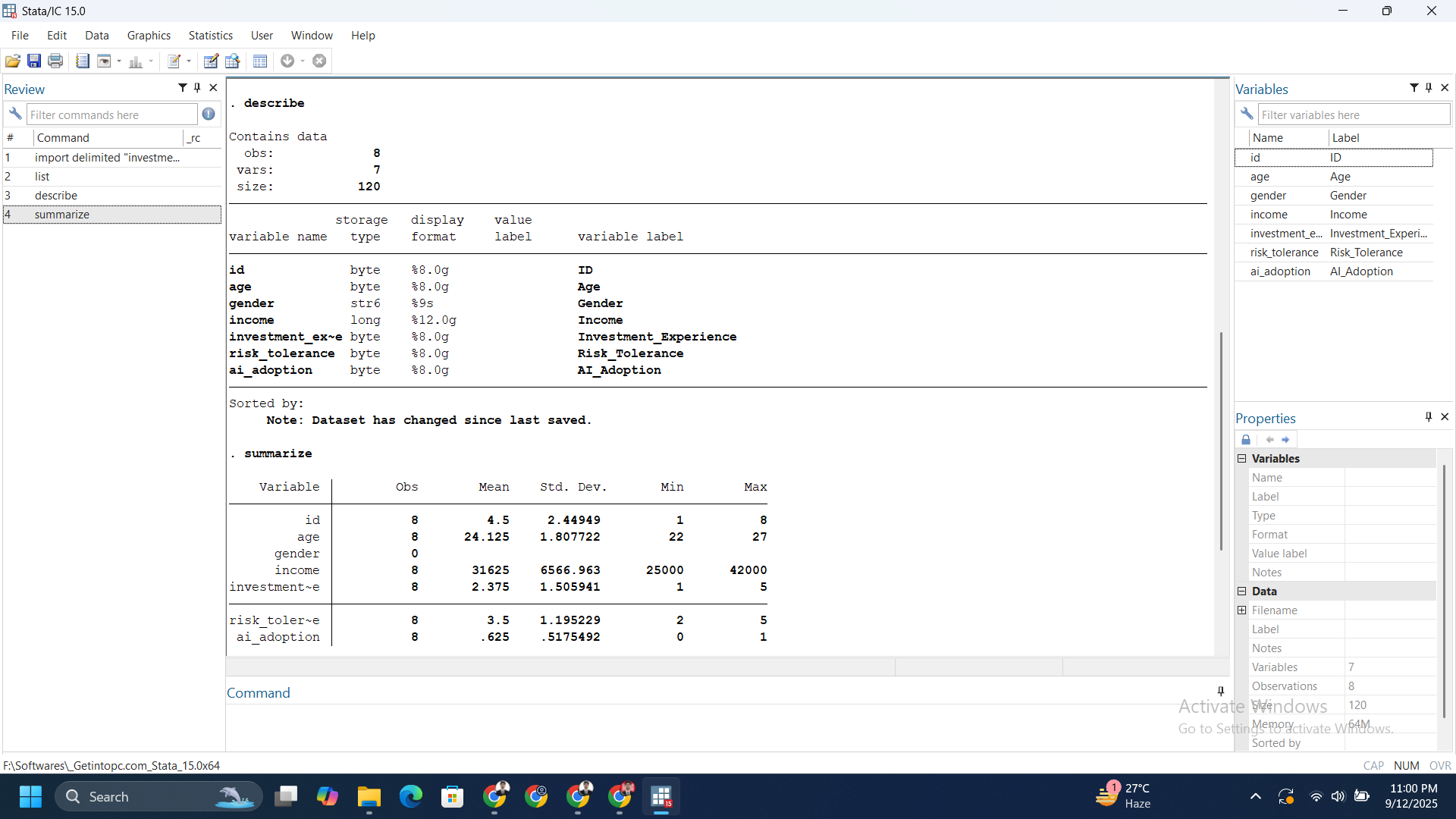Open the Variables Manager icon
1456x819 pixels.
click(260, 61)
